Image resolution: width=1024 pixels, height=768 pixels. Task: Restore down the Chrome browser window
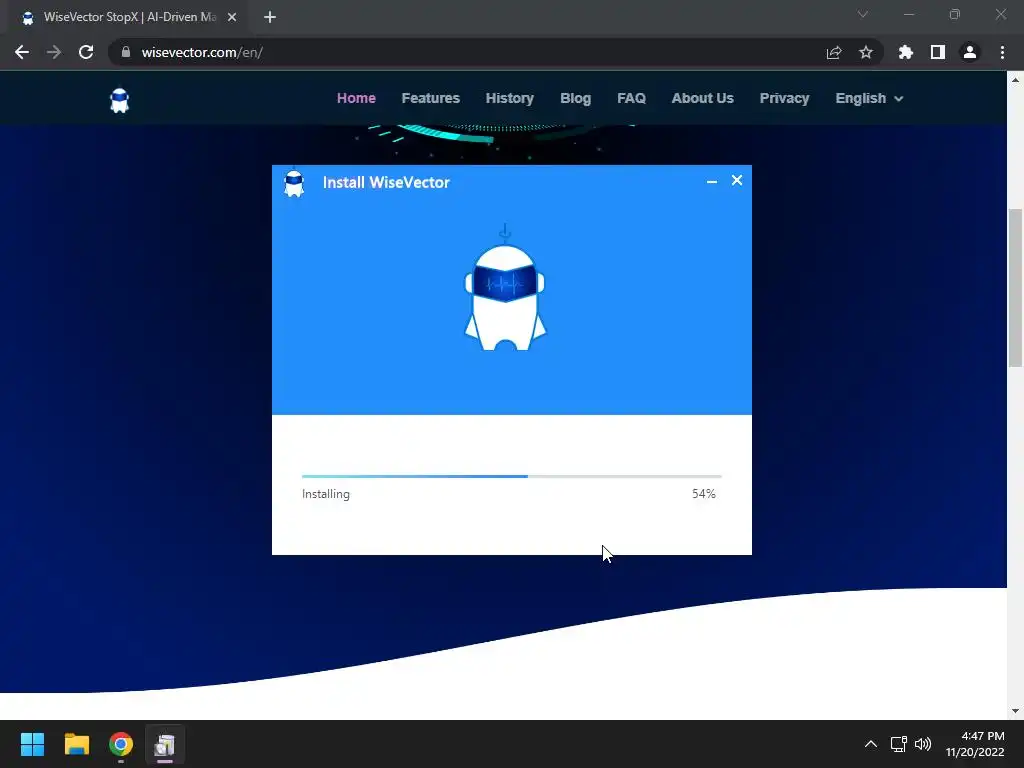pos(955,14)
